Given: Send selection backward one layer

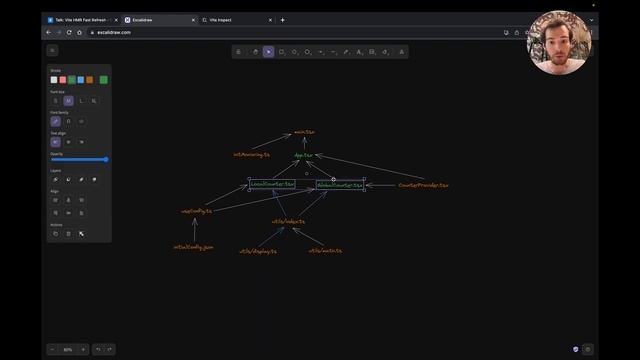Looking at the screenshot, I should coord(69,179).
